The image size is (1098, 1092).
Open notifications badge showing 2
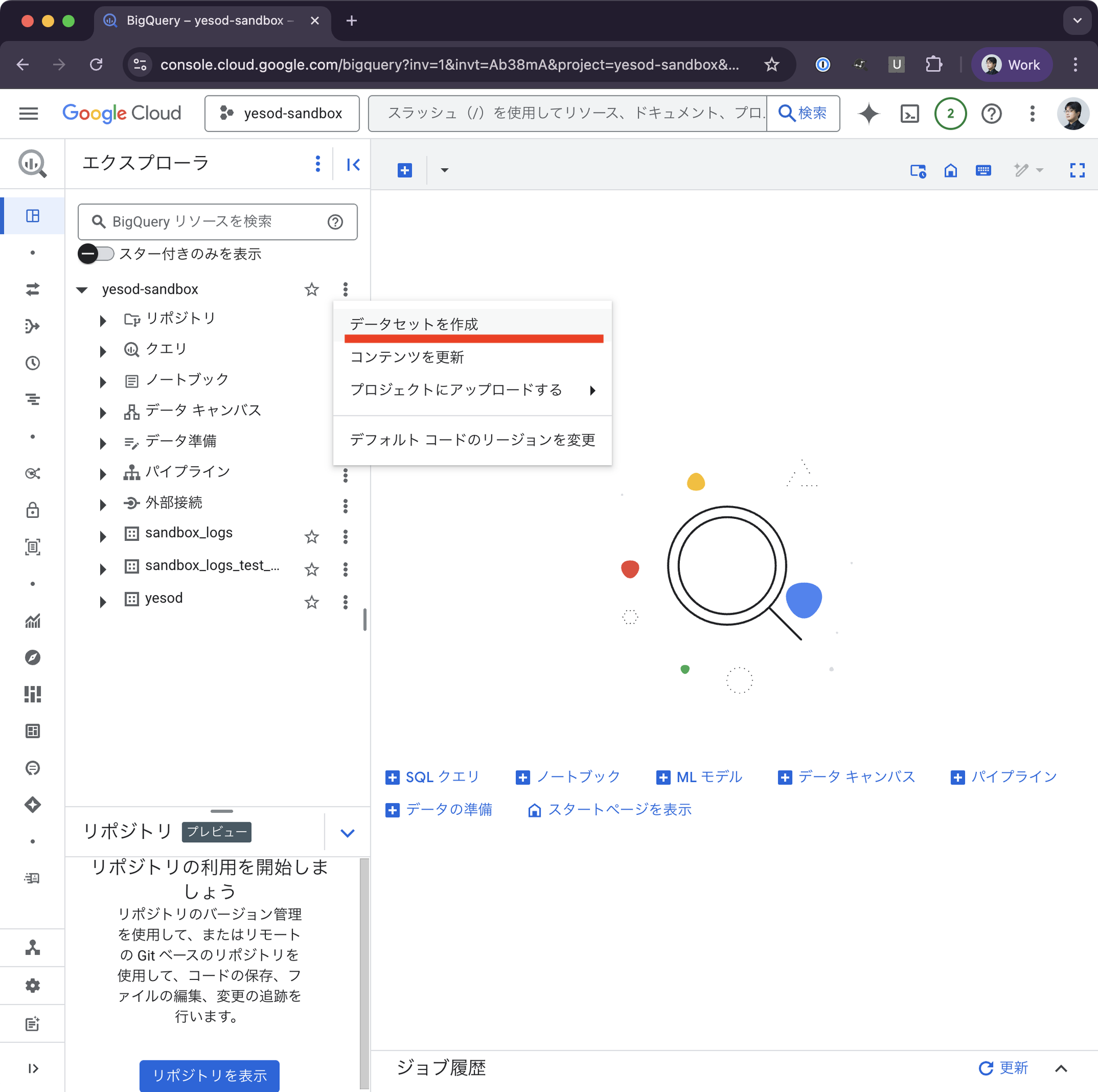[x=950, y=114]
